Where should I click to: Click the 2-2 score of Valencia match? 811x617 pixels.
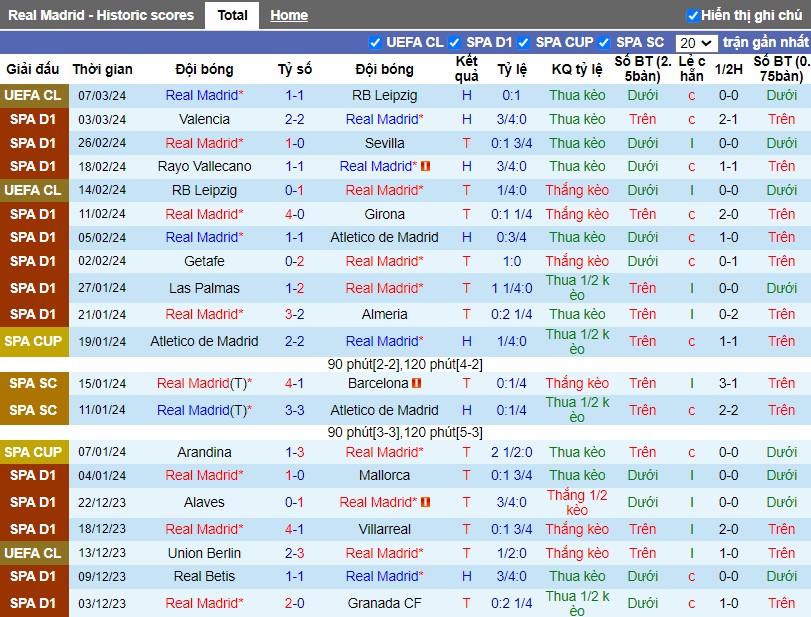pos(294,119)
